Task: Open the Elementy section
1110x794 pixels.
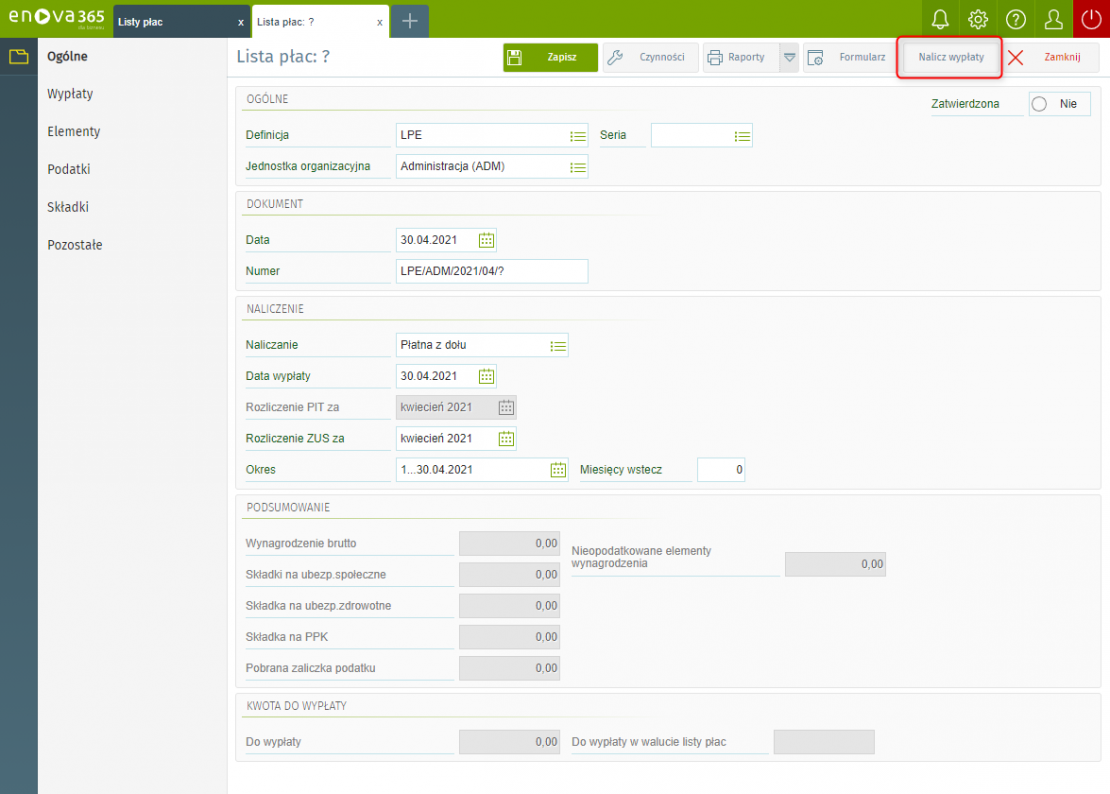Action: tap(74, 132)
